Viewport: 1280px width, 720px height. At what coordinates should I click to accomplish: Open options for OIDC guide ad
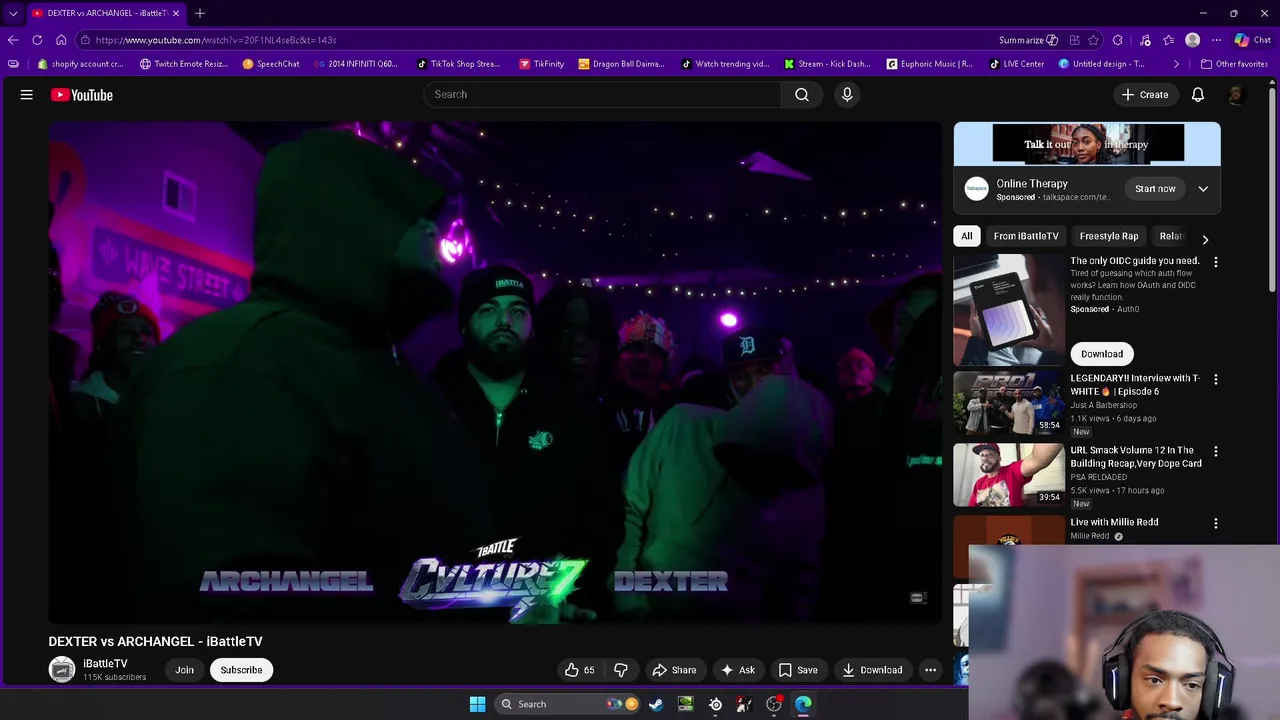point(1216,262)
